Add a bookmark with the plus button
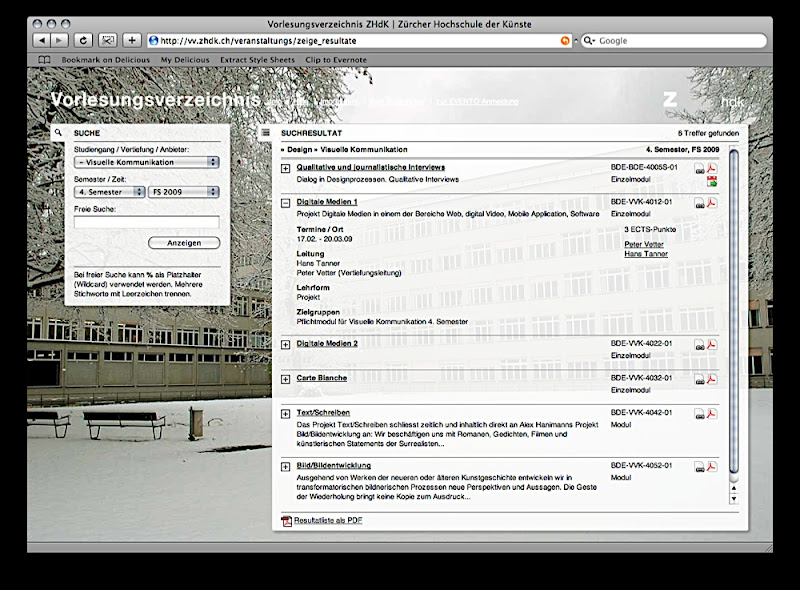Screen dimensions: 800x590 pos(132,40)
